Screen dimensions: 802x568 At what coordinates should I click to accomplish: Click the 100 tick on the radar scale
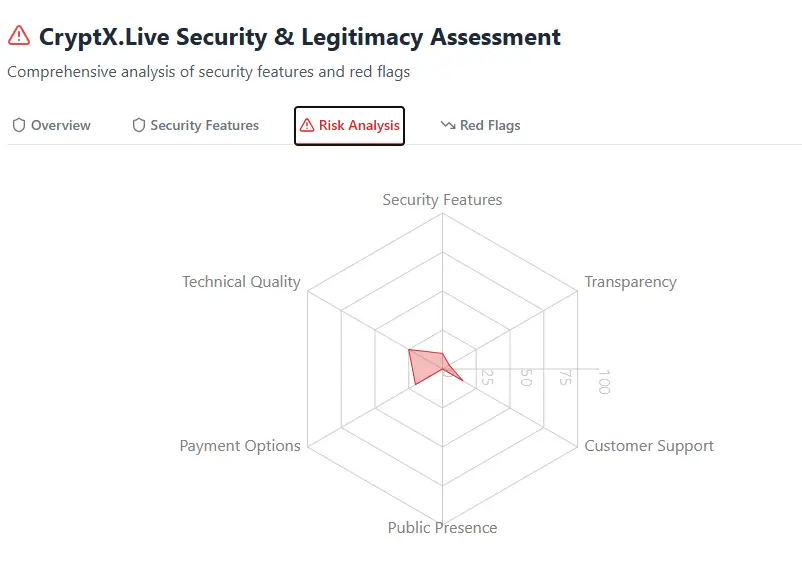tap(603, 382)
